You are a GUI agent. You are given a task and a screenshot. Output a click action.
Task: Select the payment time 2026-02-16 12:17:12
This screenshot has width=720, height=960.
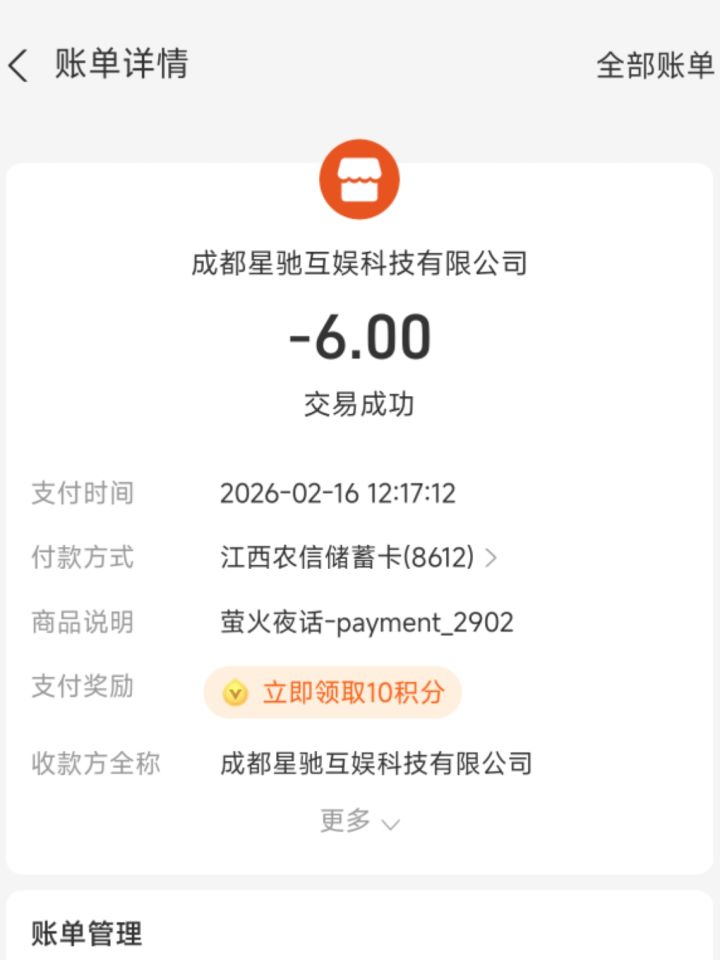click(338, 493)
